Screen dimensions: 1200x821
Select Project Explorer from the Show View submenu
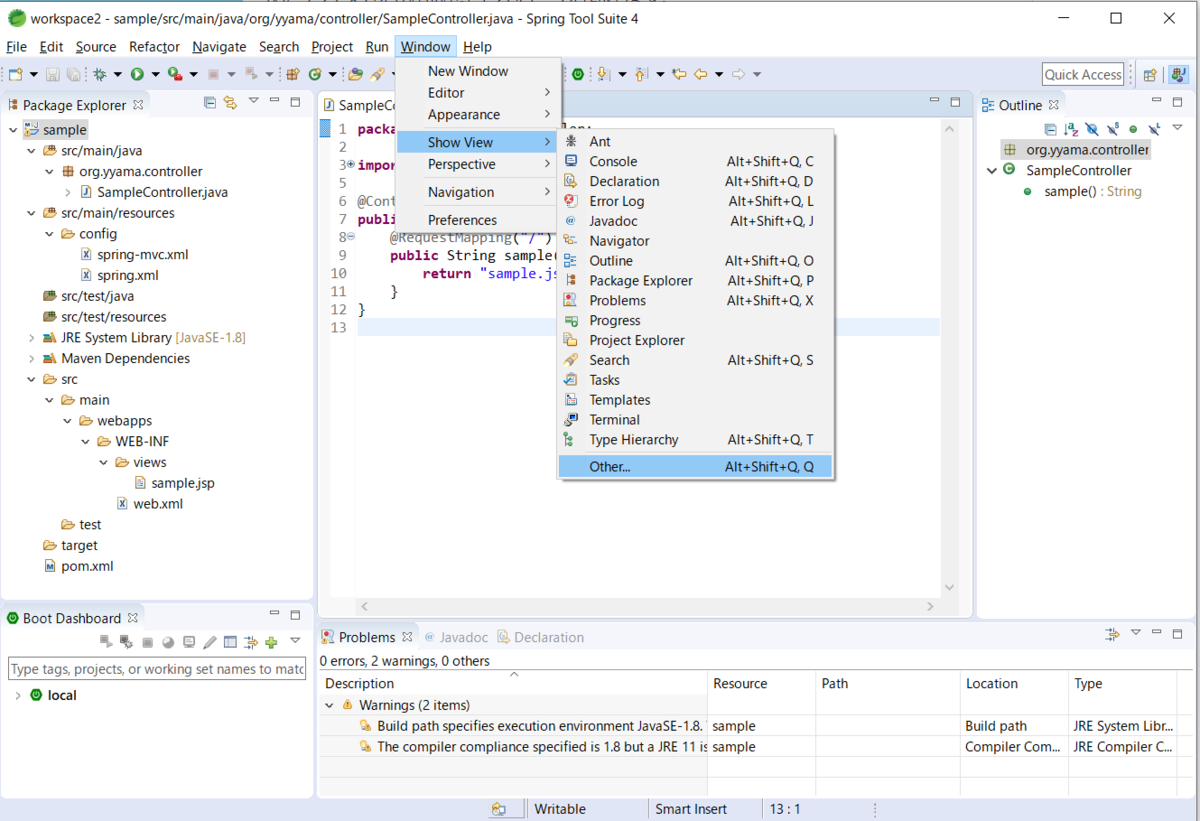694,340
